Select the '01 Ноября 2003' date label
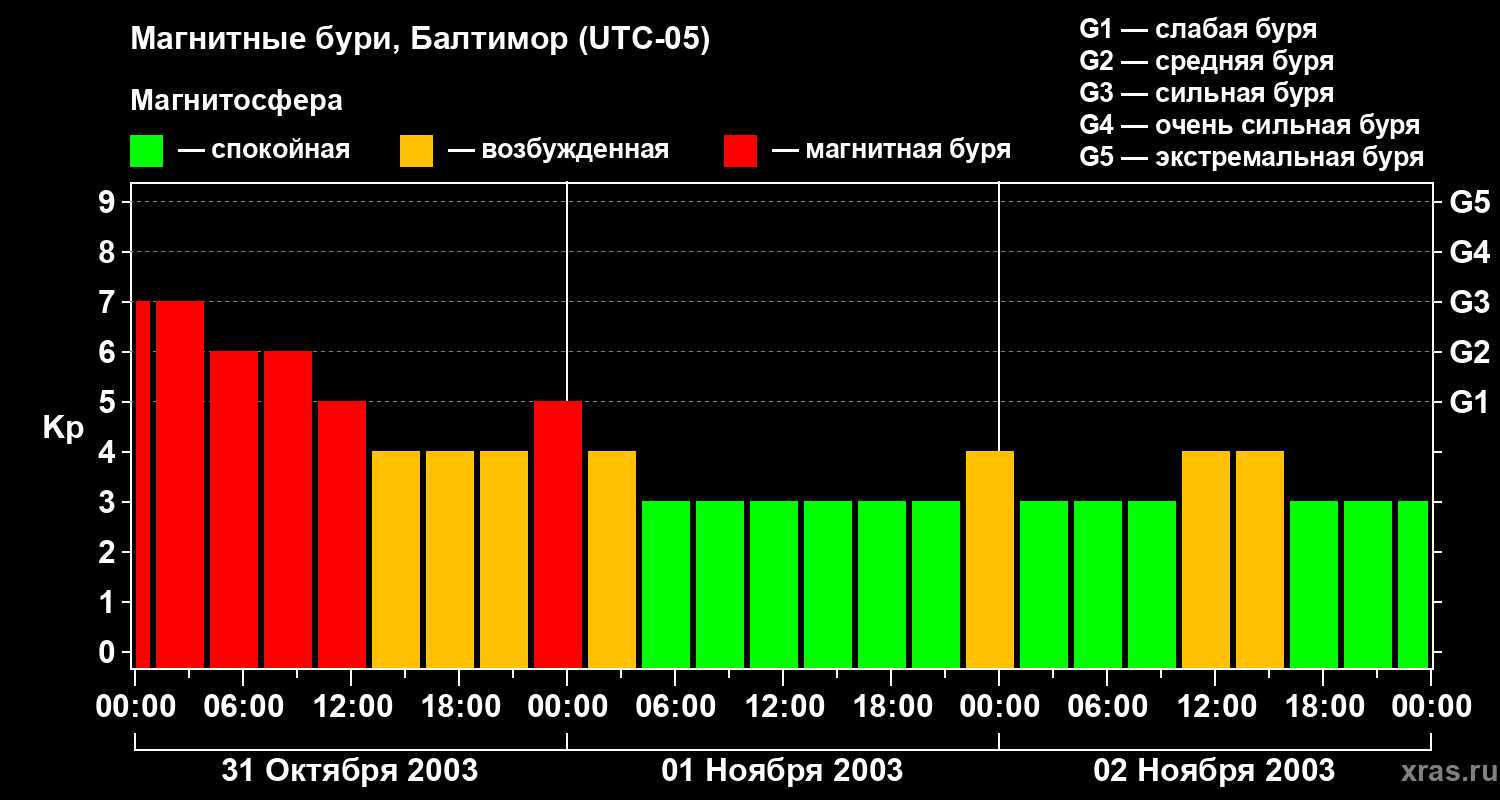This screenshot has height=800, width=1500. point(782,771)
